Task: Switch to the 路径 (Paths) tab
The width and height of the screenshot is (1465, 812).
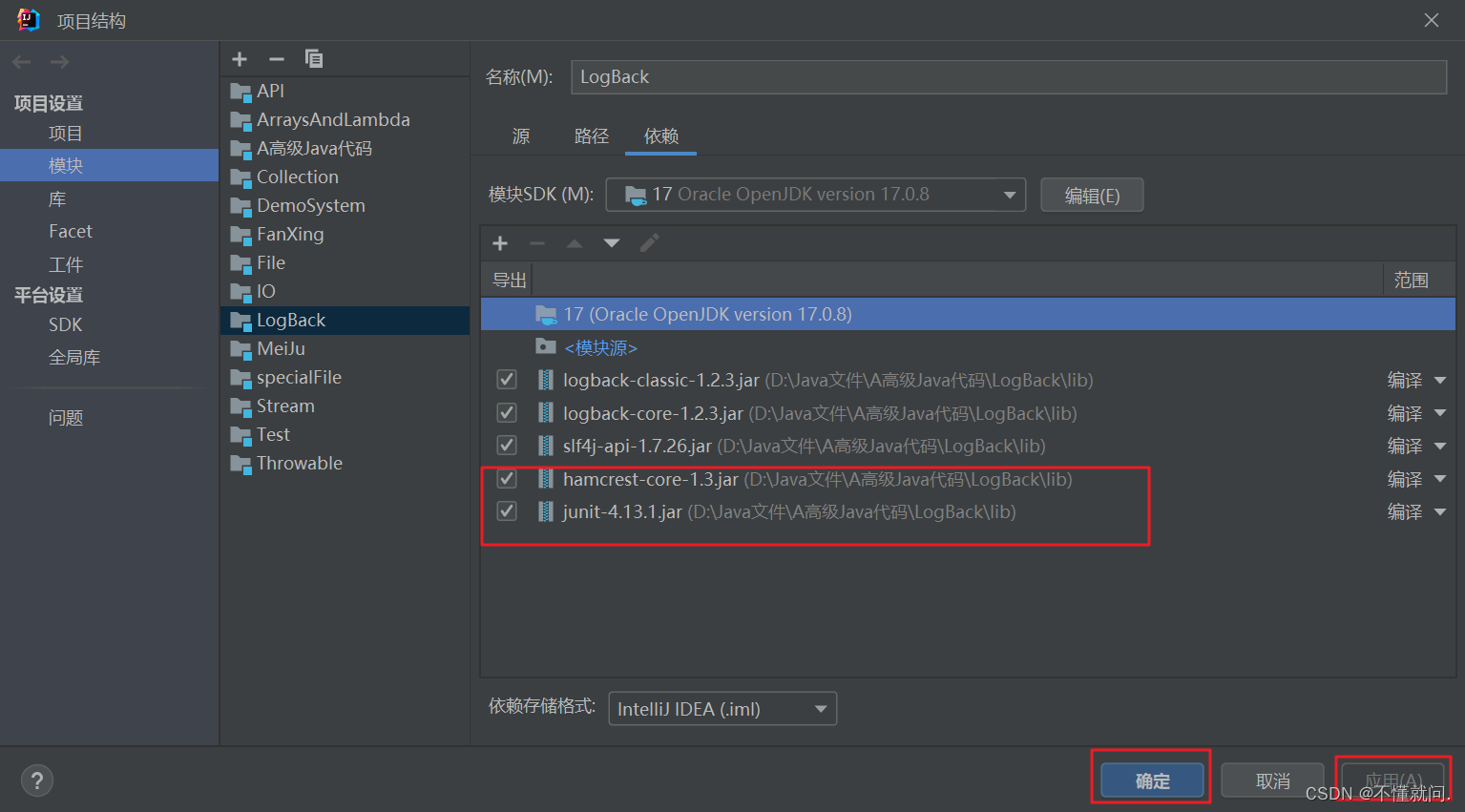Action: pos(592,136)
